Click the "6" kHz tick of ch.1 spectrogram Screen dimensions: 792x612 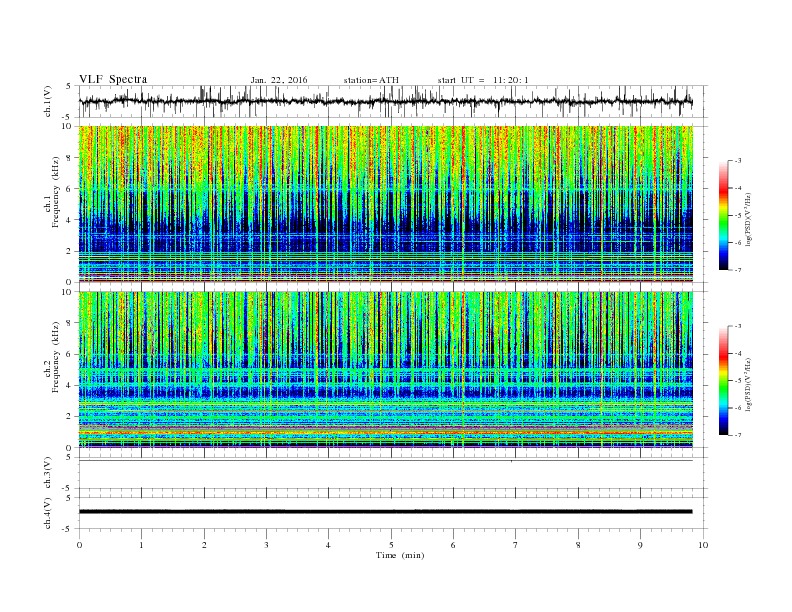point(69,189)
